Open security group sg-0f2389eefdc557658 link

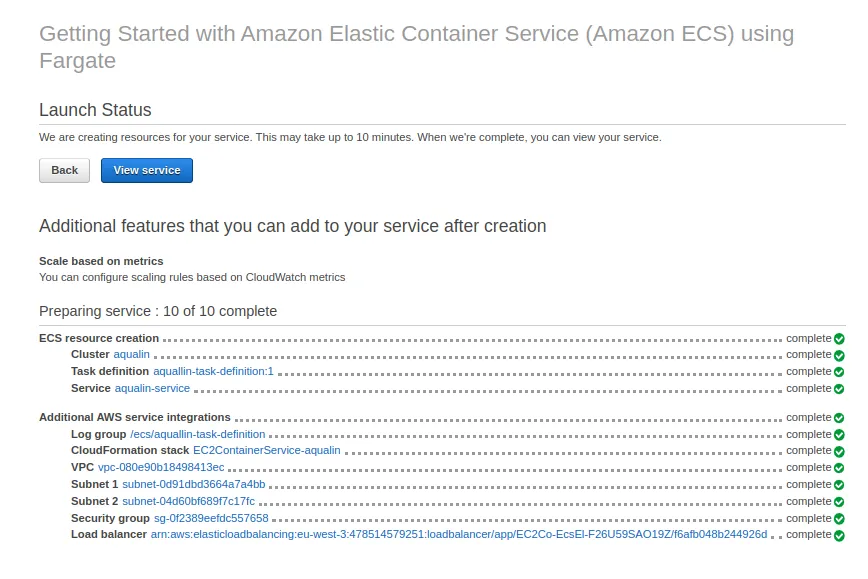click(x=211, y=519)
